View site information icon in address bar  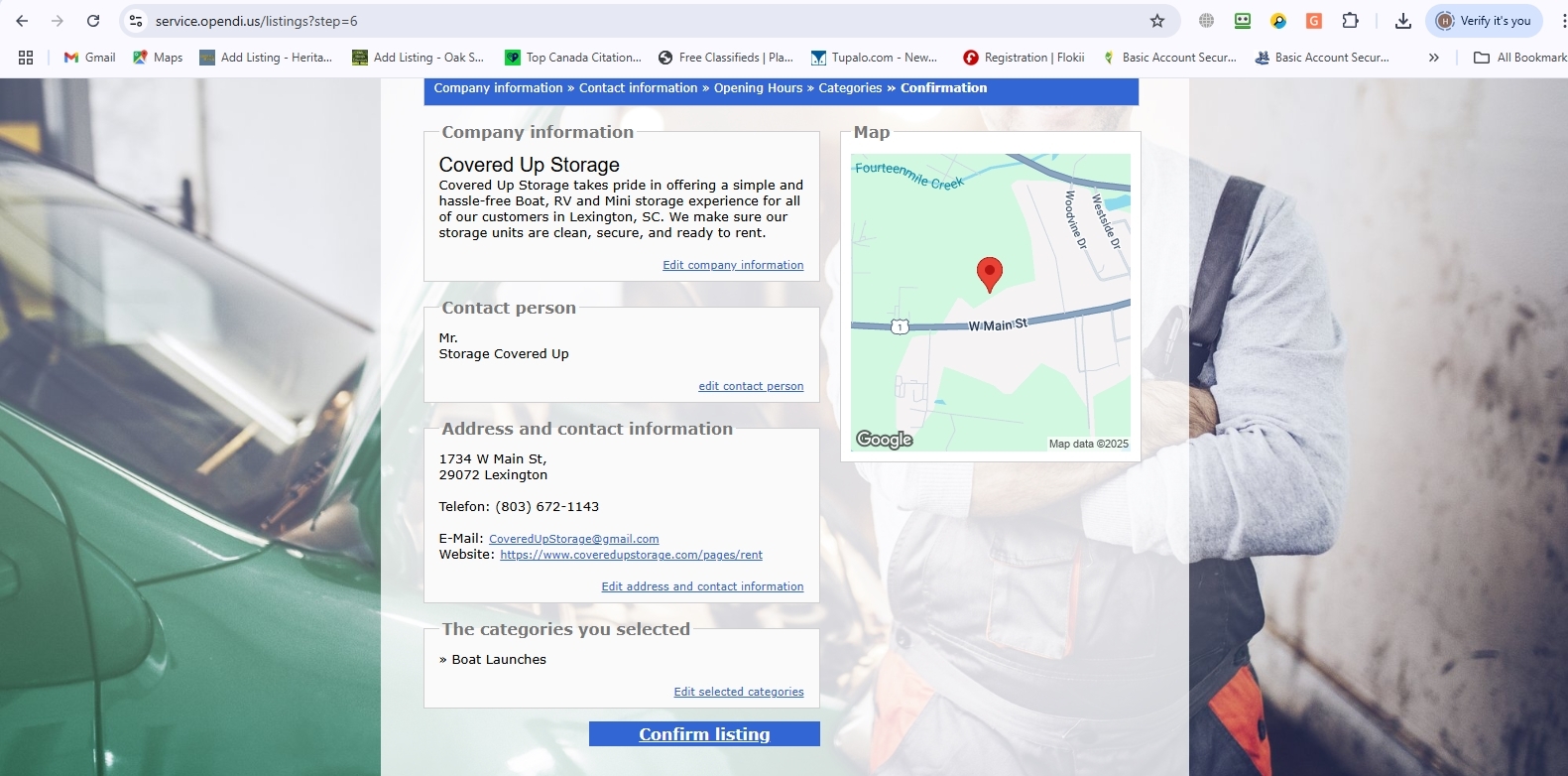(x=136, y=21)
